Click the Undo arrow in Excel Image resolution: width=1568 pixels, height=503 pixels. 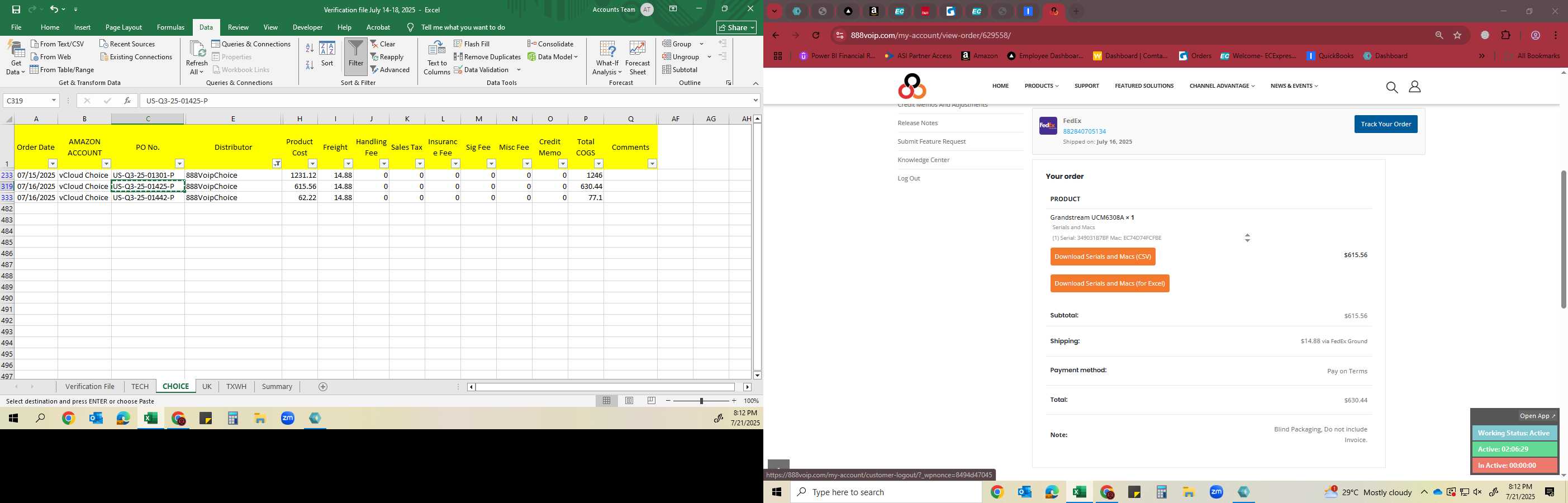pyautogui.click(x=54, y=9)
